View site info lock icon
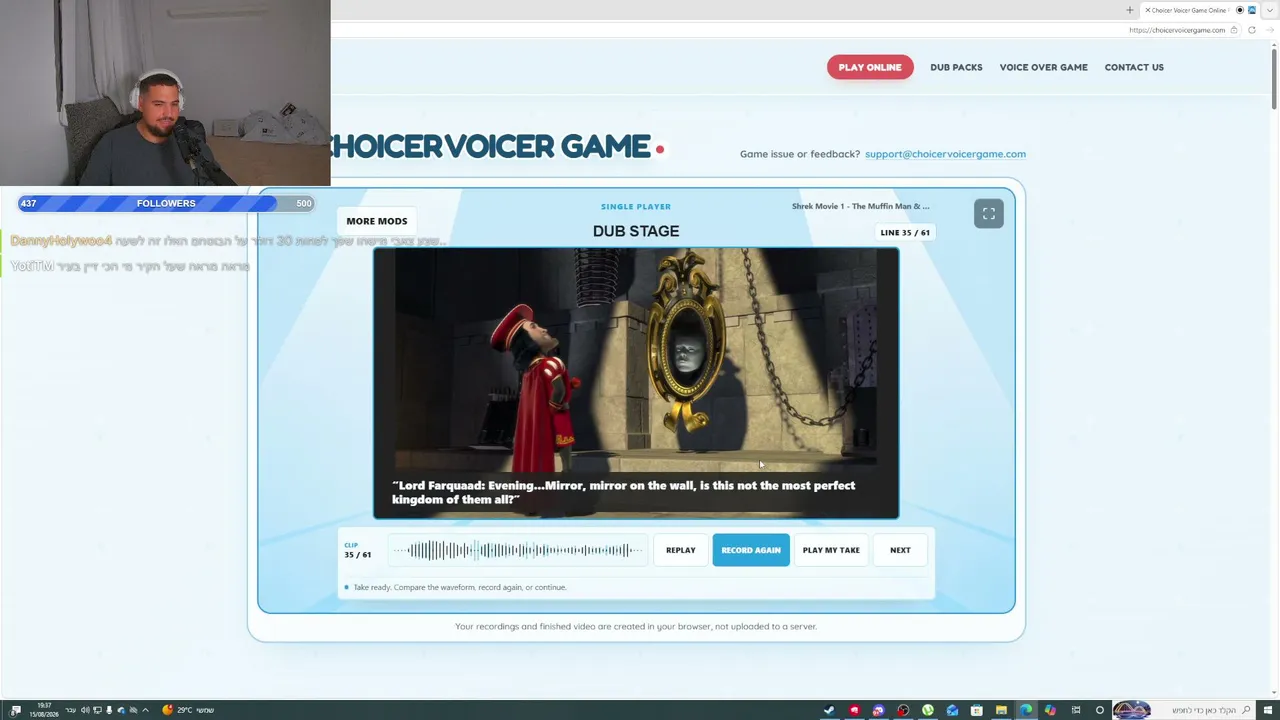This screenshot has height=720, width=1280. [1234, 30]
